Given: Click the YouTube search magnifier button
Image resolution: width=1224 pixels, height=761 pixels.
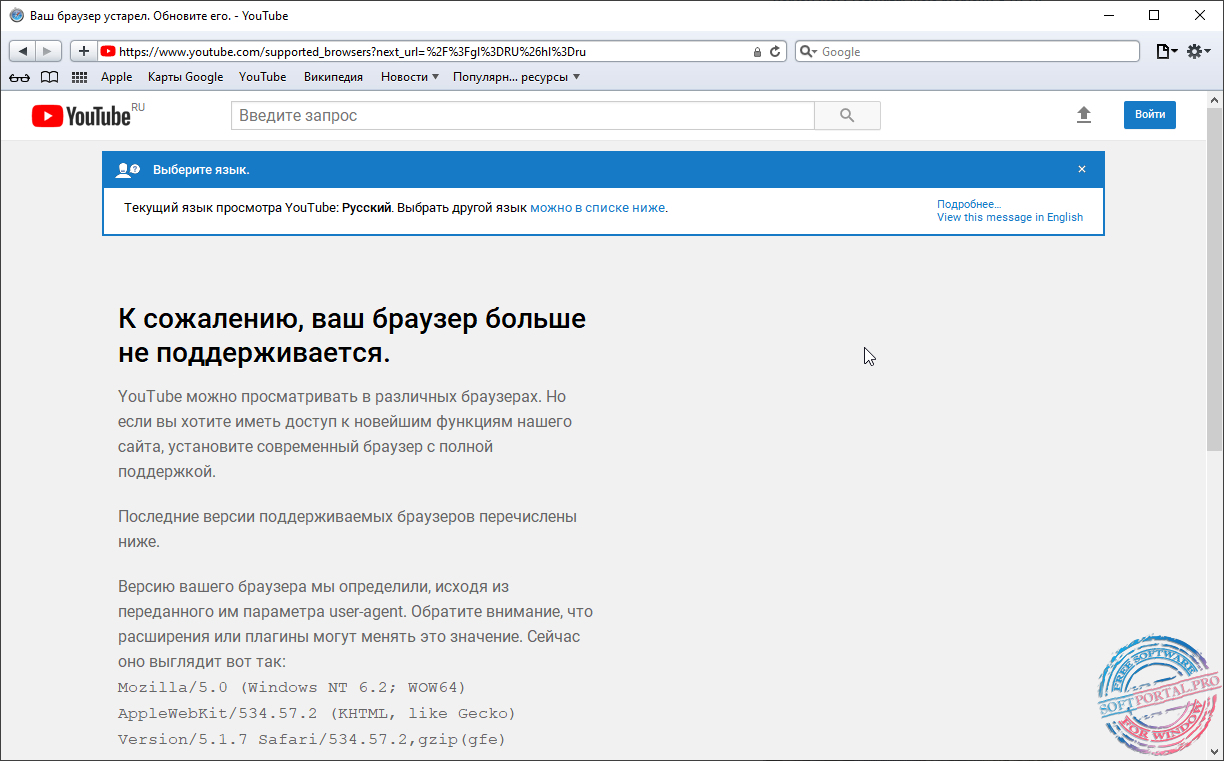Looking at the screenshot, I should [x=847, y=116].
